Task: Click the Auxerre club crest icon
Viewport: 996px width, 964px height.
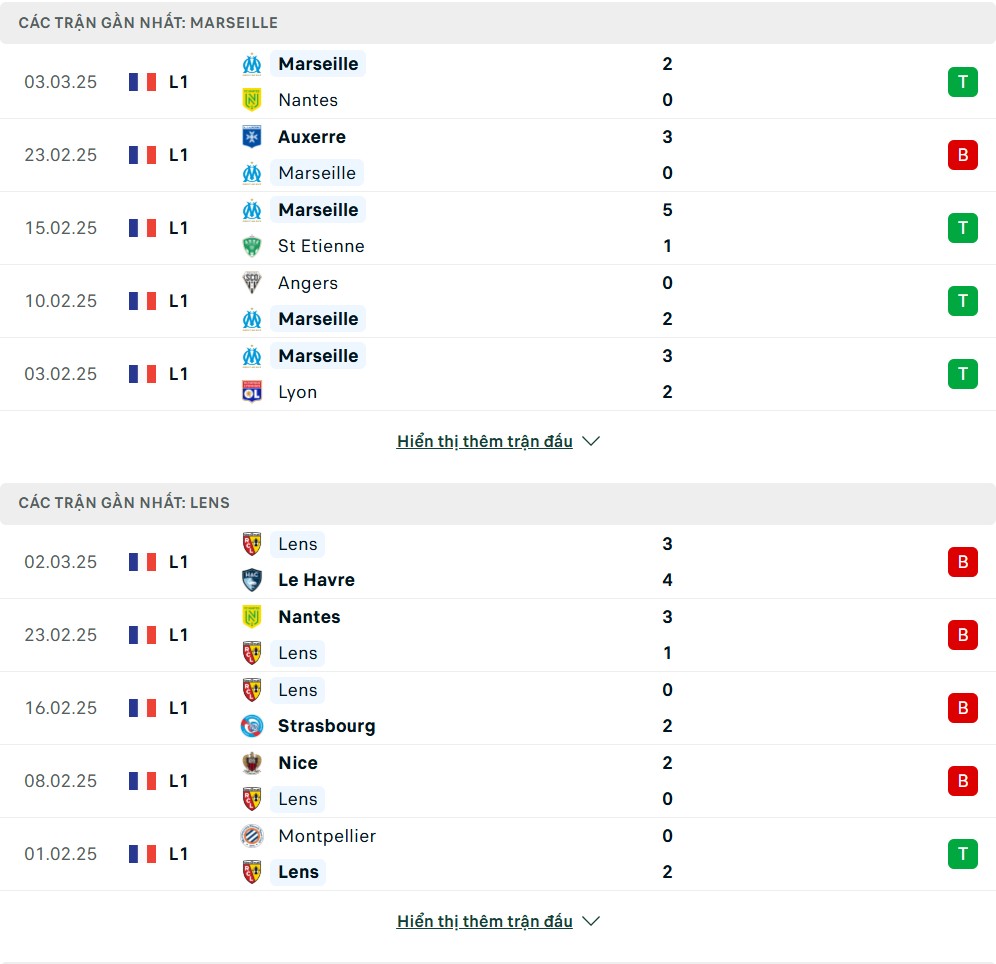Action: point(252,137)
